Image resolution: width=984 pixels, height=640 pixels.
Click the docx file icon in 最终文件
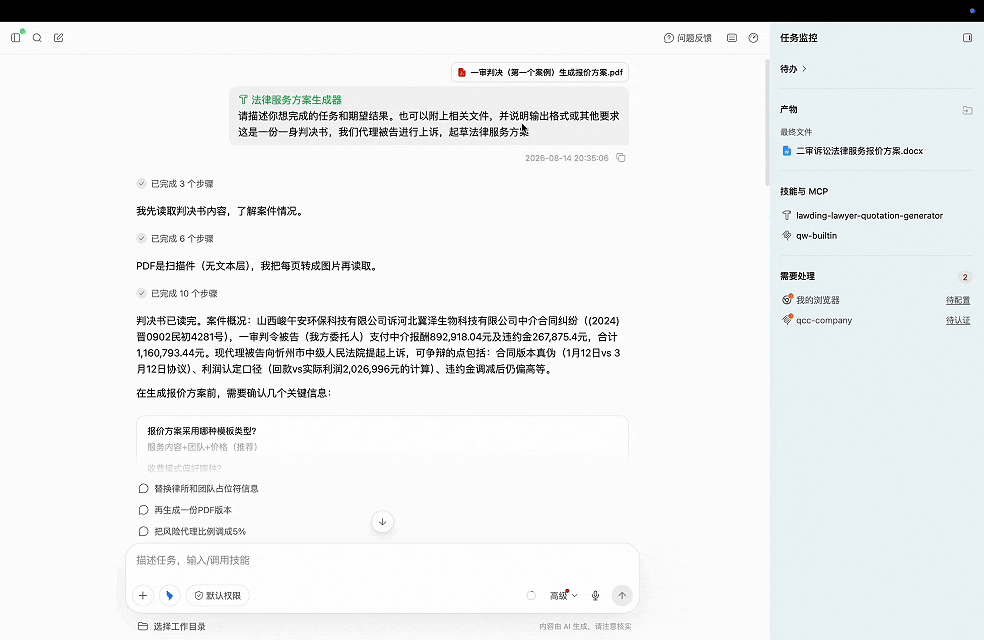pos(787,151)
